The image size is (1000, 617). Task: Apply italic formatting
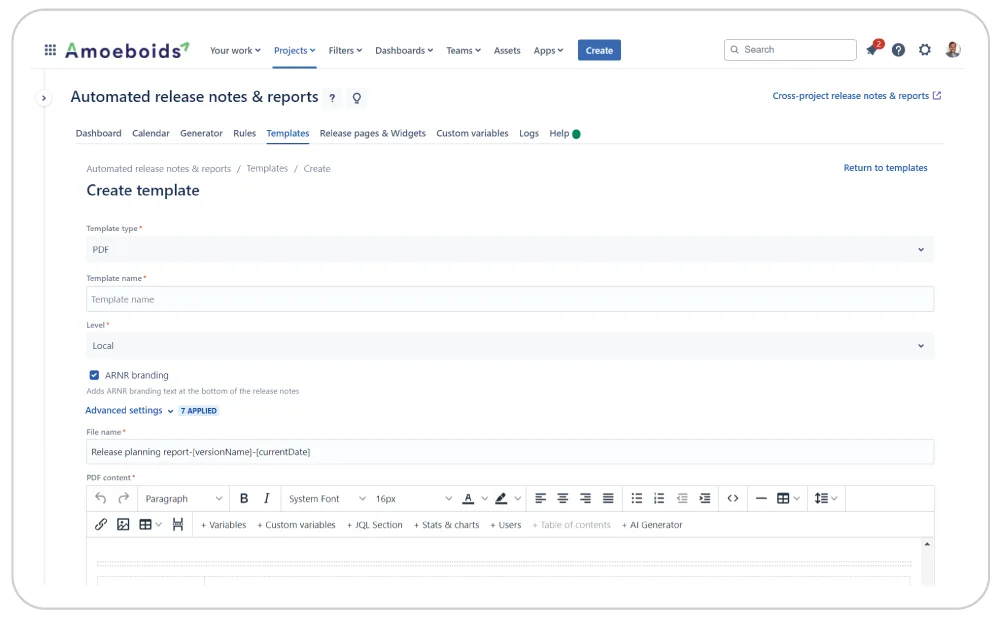[x=265, y=498]
